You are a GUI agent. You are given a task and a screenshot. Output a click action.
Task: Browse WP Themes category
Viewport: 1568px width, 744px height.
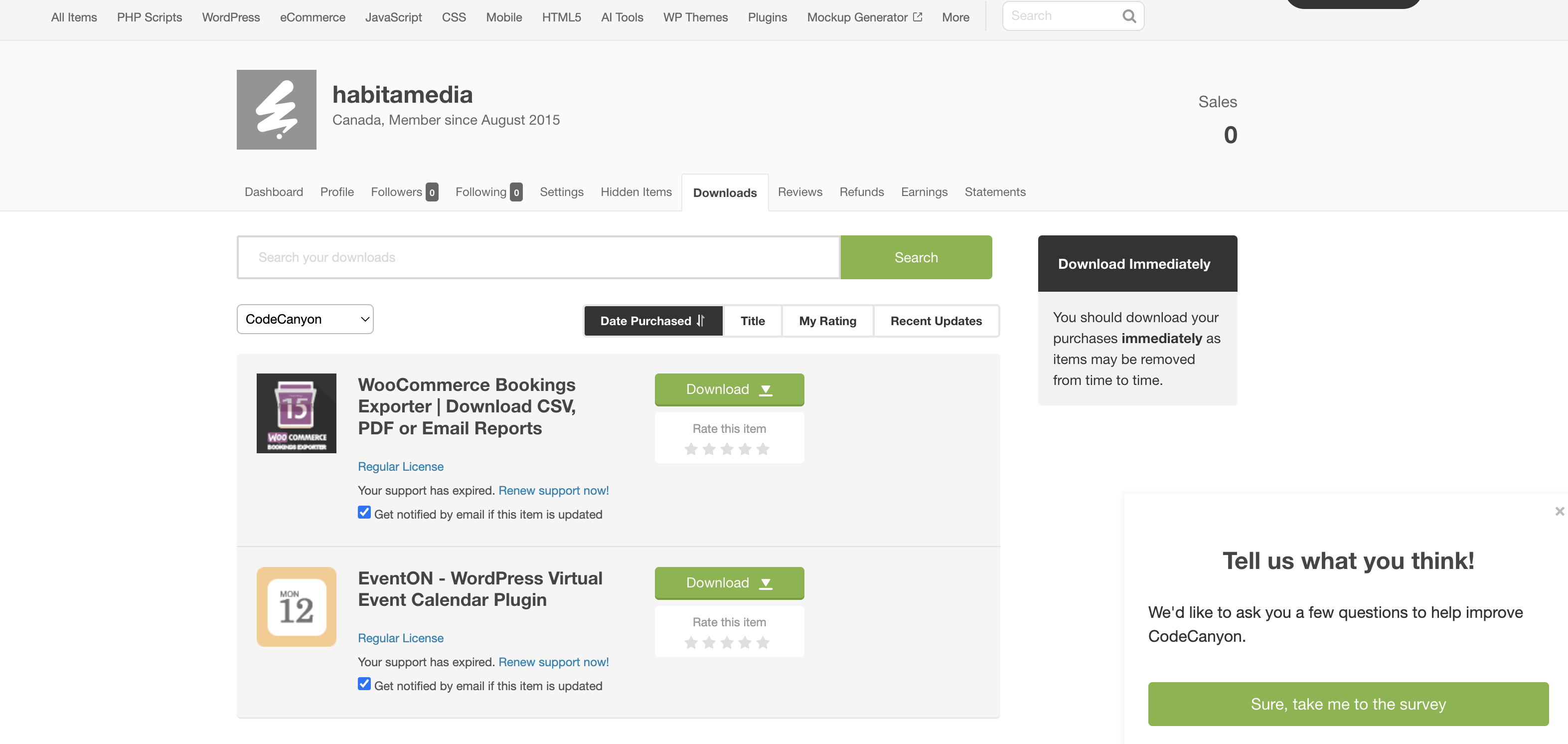pyautogui.click(x=696, y=17)
